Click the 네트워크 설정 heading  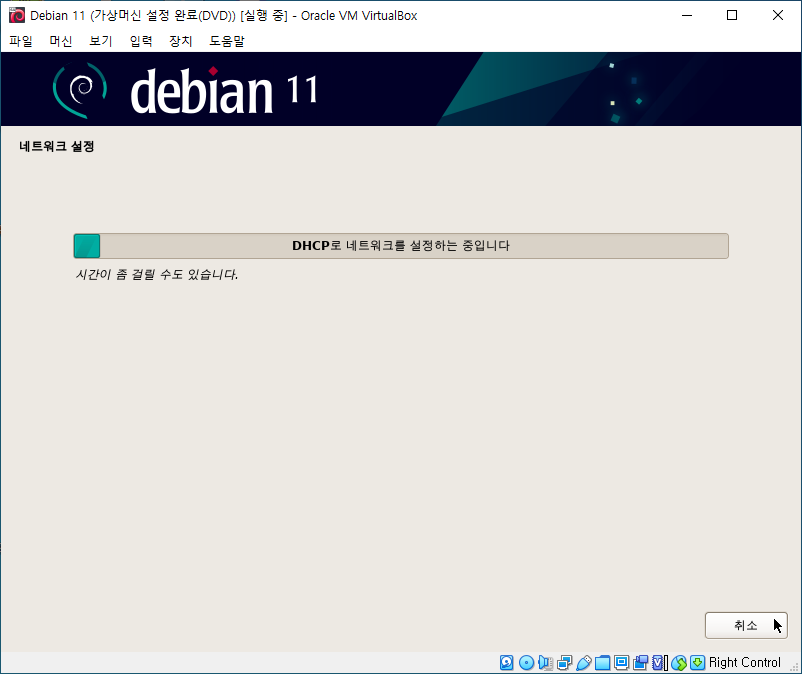tap(57, 146)
